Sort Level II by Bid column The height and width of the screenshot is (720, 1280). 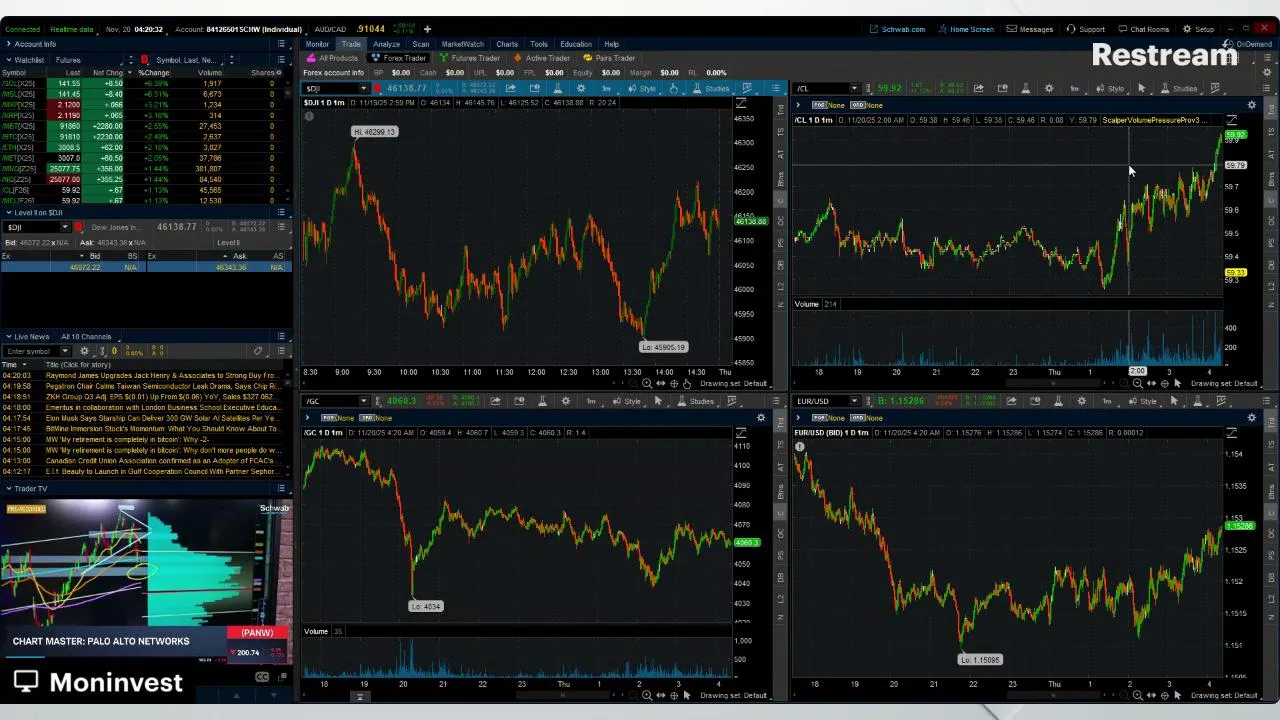tap(95, 256)
